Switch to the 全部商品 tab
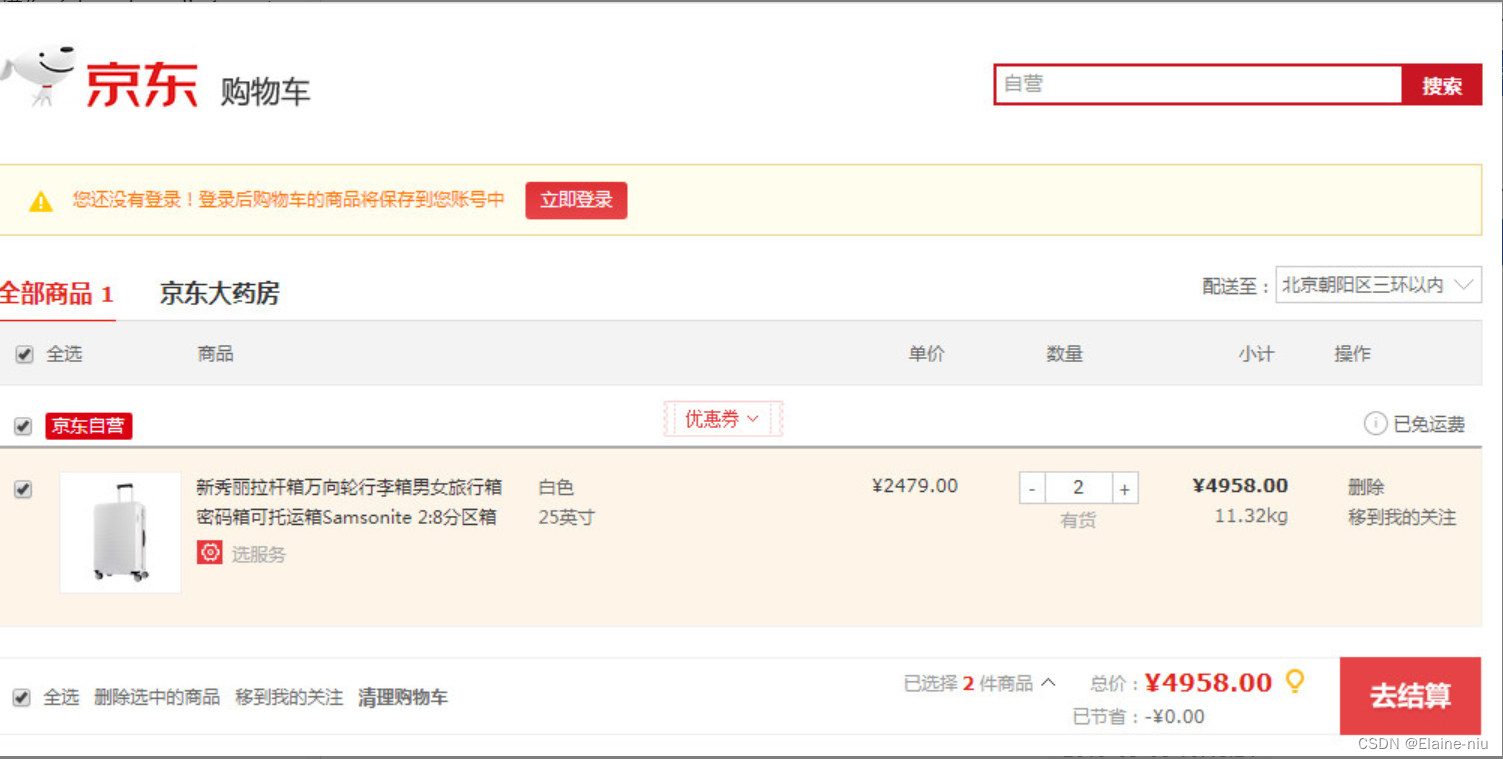This screenshot has height=759, width=1503. (56, 294)
